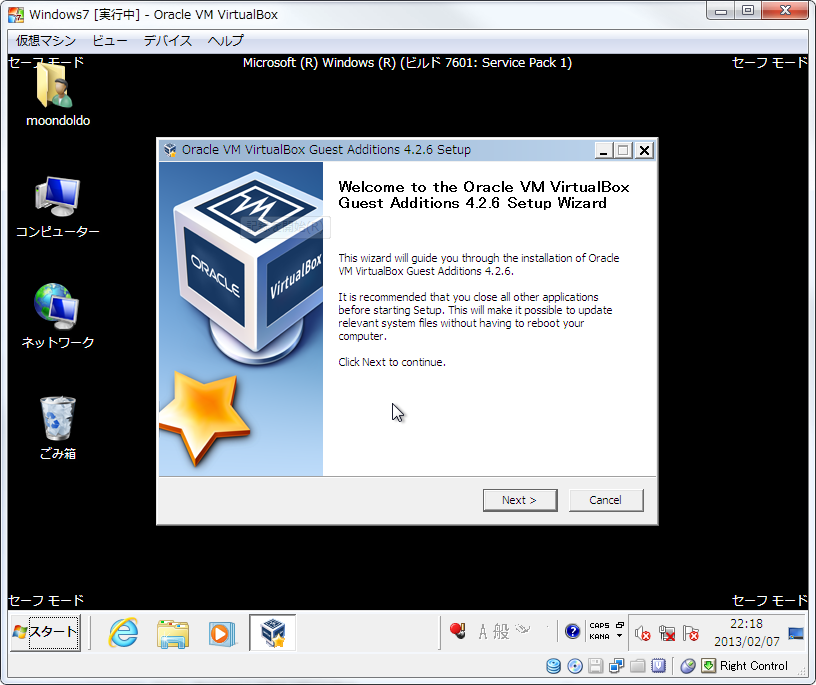Open Windows Media Player taskbar icon

(x=220, y=632)
